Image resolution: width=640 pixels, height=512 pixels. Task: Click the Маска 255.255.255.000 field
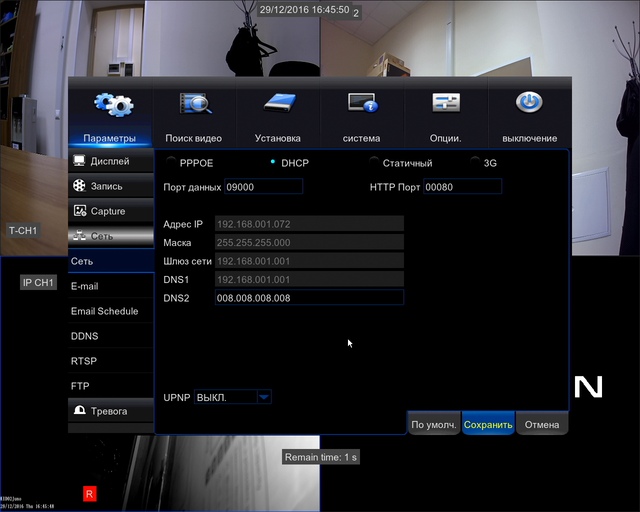coord(309,242)
